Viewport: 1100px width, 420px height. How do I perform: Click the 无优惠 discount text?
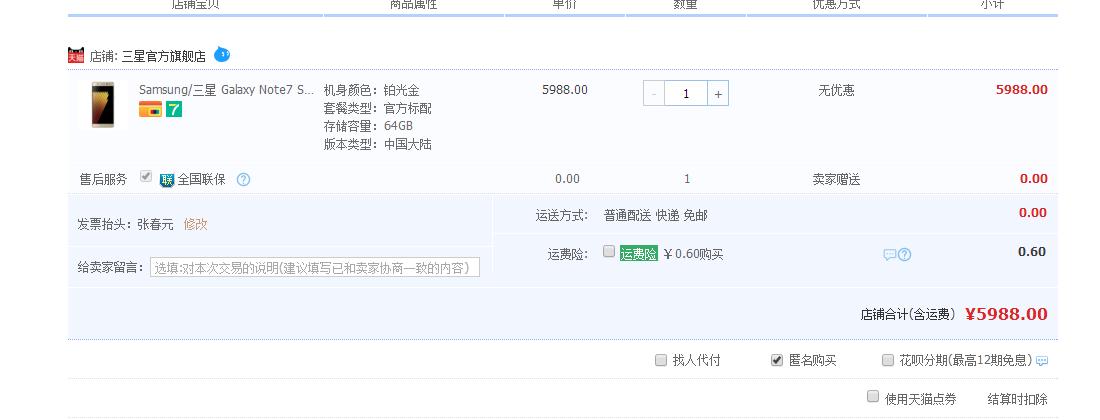(x=836, y=90)
